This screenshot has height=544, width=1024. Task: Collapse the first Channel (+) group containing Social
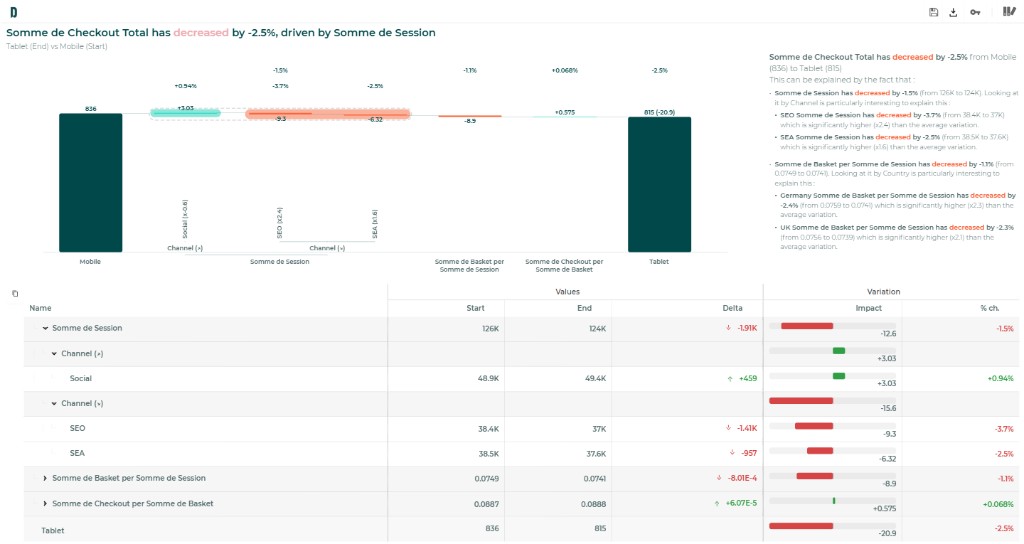coord(54,354)
